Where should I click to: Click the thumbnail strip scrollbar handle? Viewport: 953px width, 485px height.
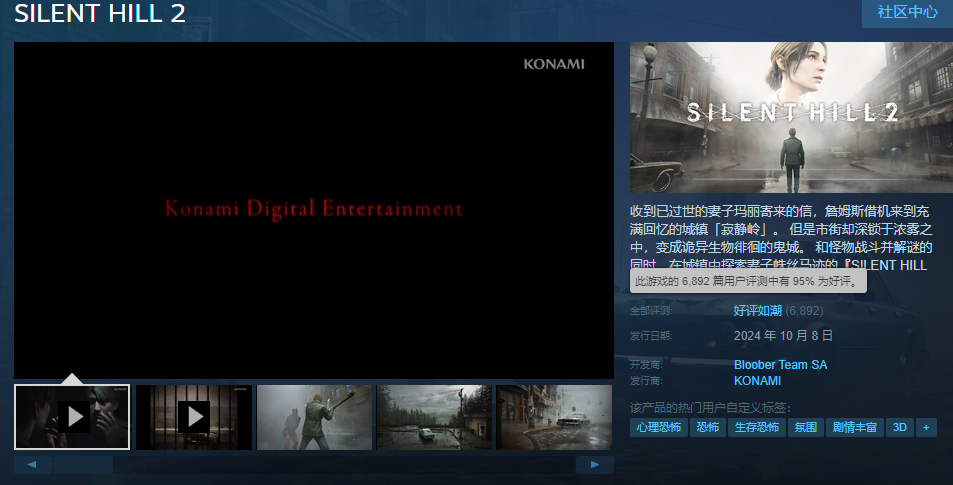(x=83, y=464)
